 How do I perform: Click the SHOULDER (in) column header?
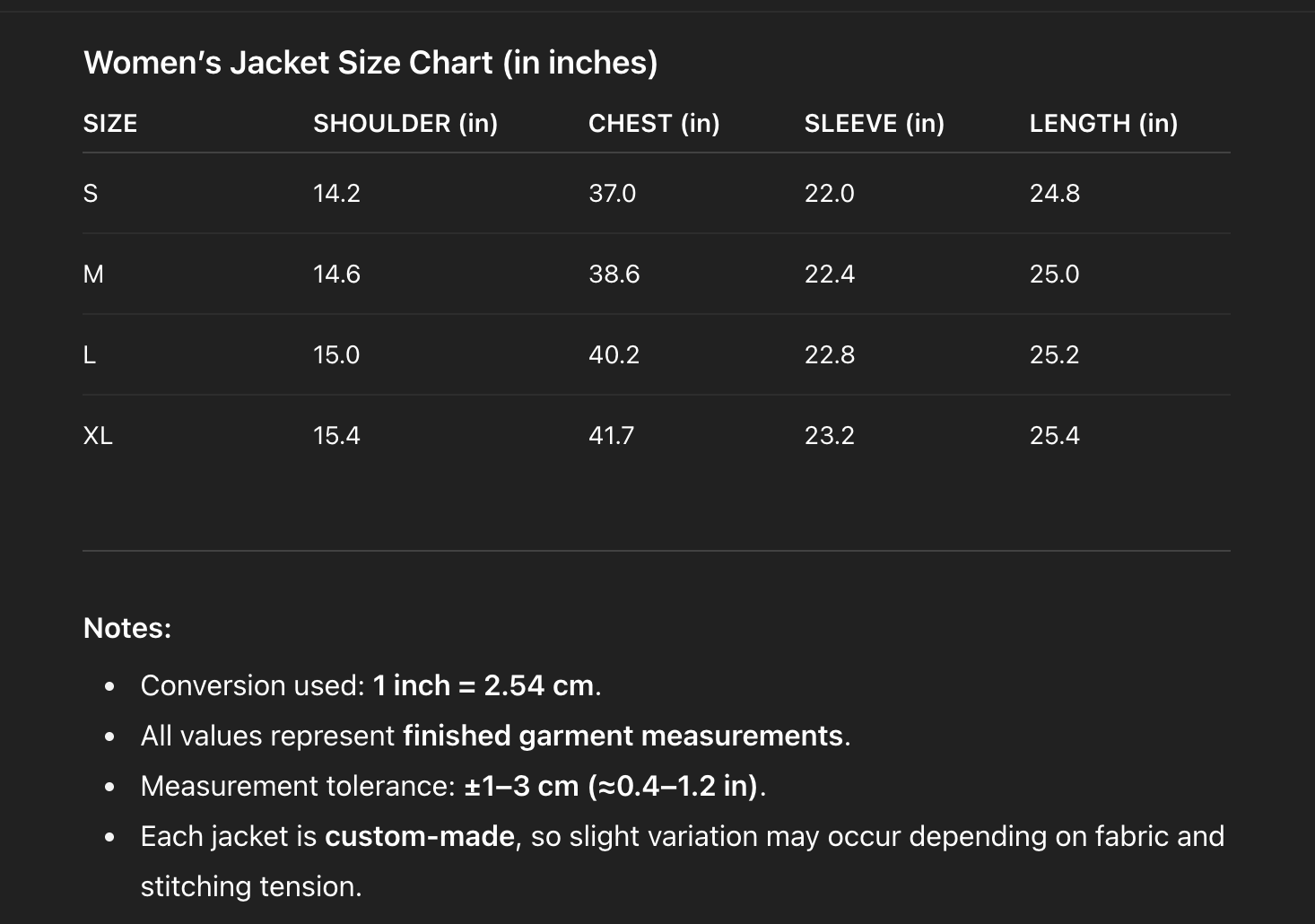tap(405, 124)
